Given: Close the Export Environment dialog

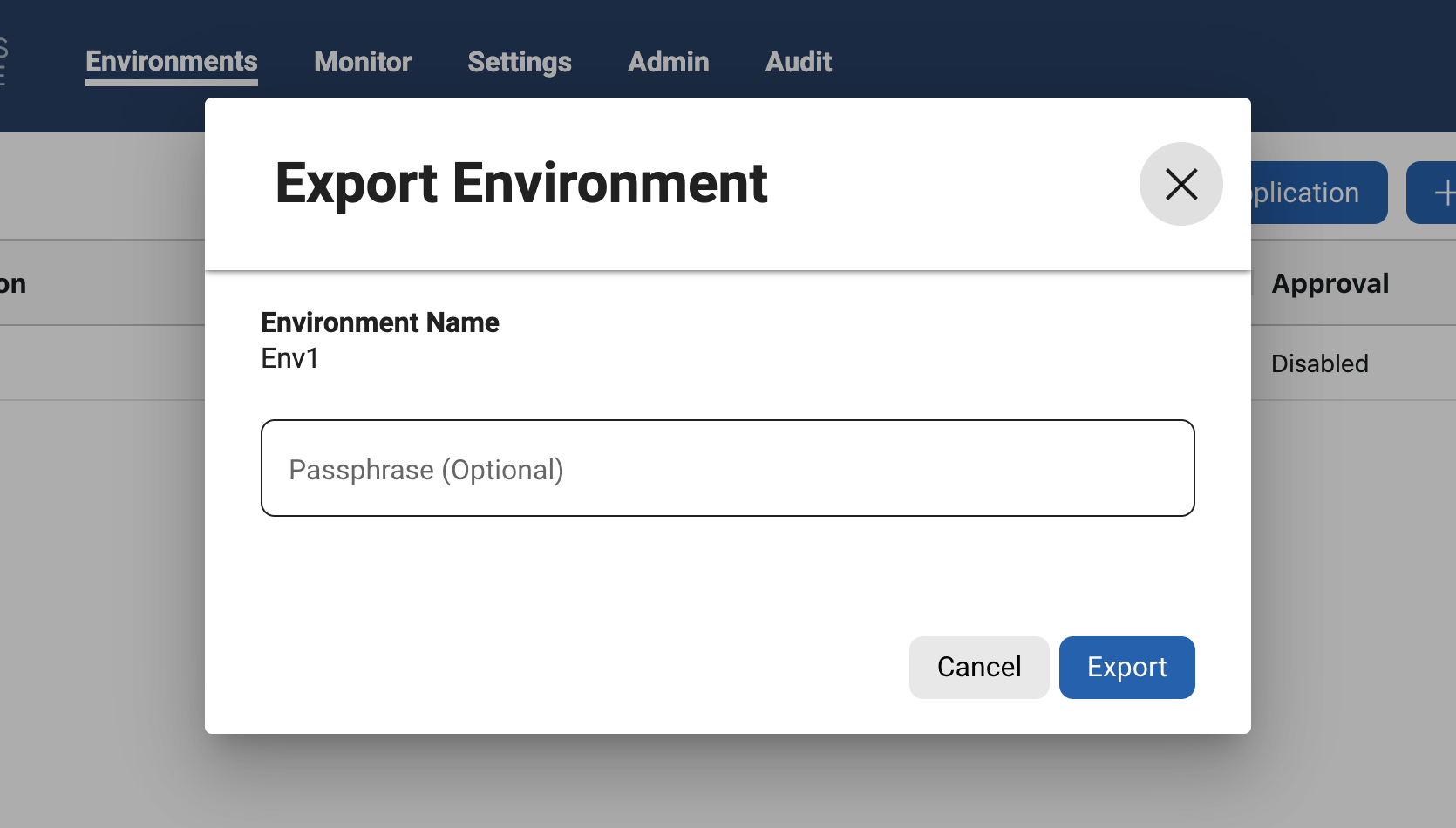Looking at the screenshot, I should [x=1180, y=184].
